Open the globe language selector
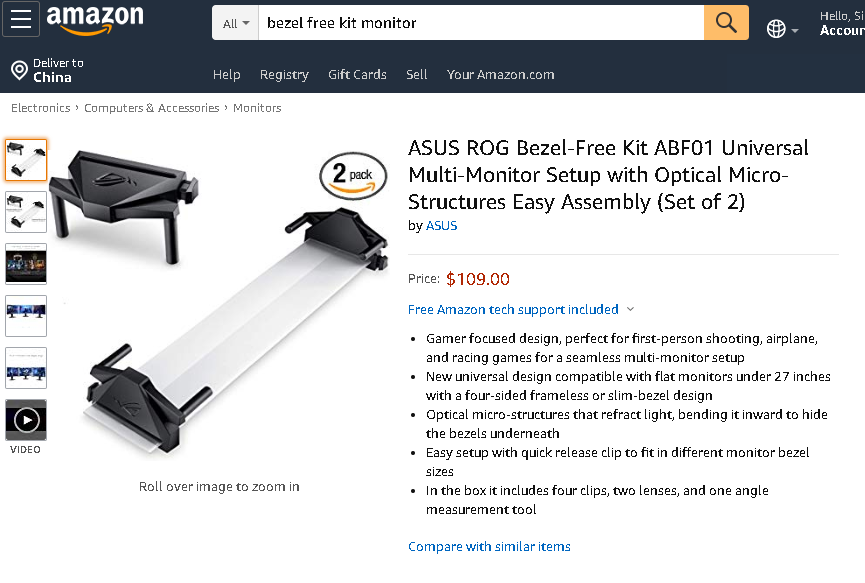Image resolution: width=865 pixels, height=583 pixels. pyautogui.click(x=781, y=29)
